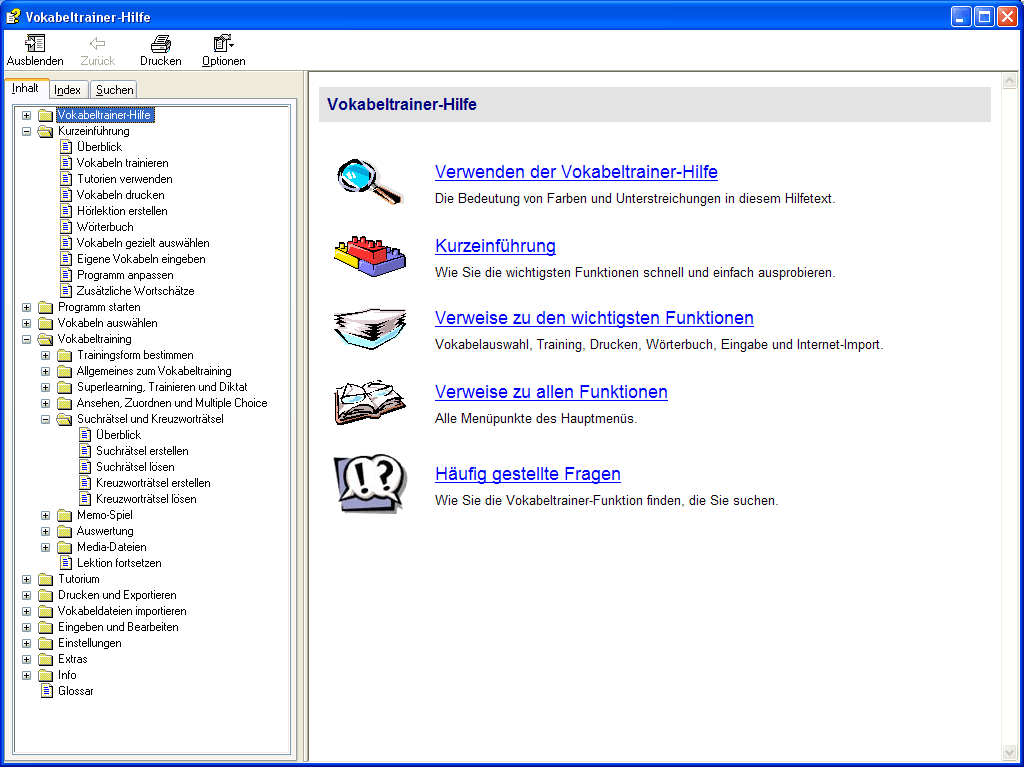Select Vokabeln gezielt auswählen topic
The width and height of the screenshot is (1024, 767).
point(143,243)
